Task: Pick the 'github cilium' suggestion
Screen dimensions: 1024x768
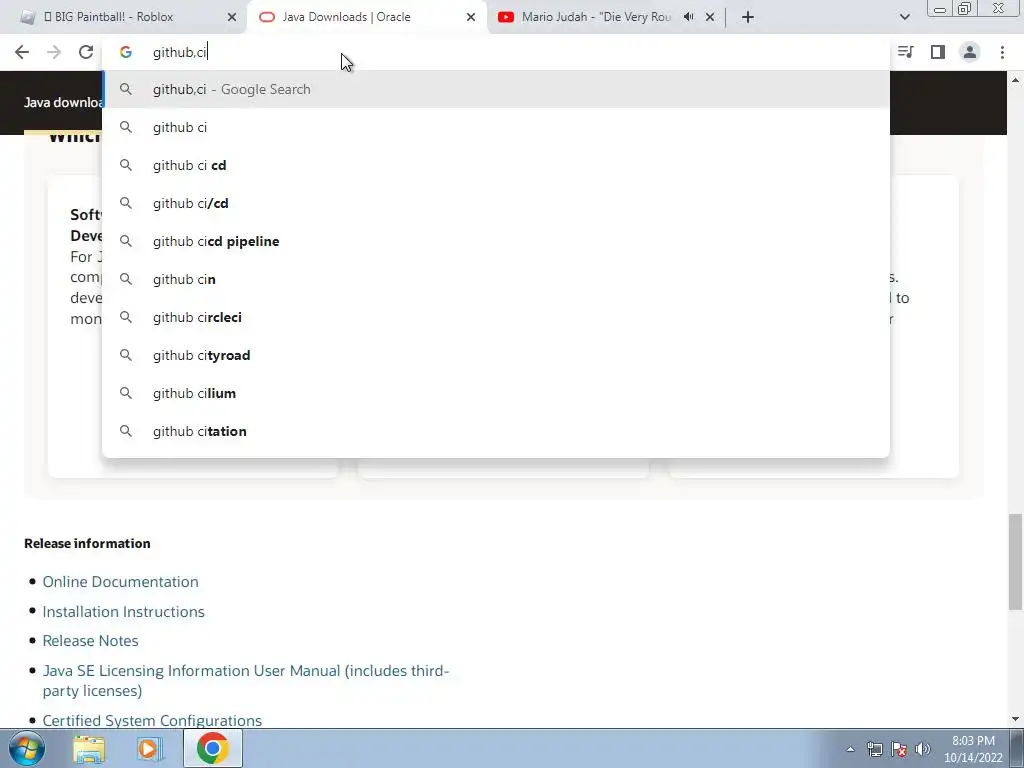Action: coord(496,393)
